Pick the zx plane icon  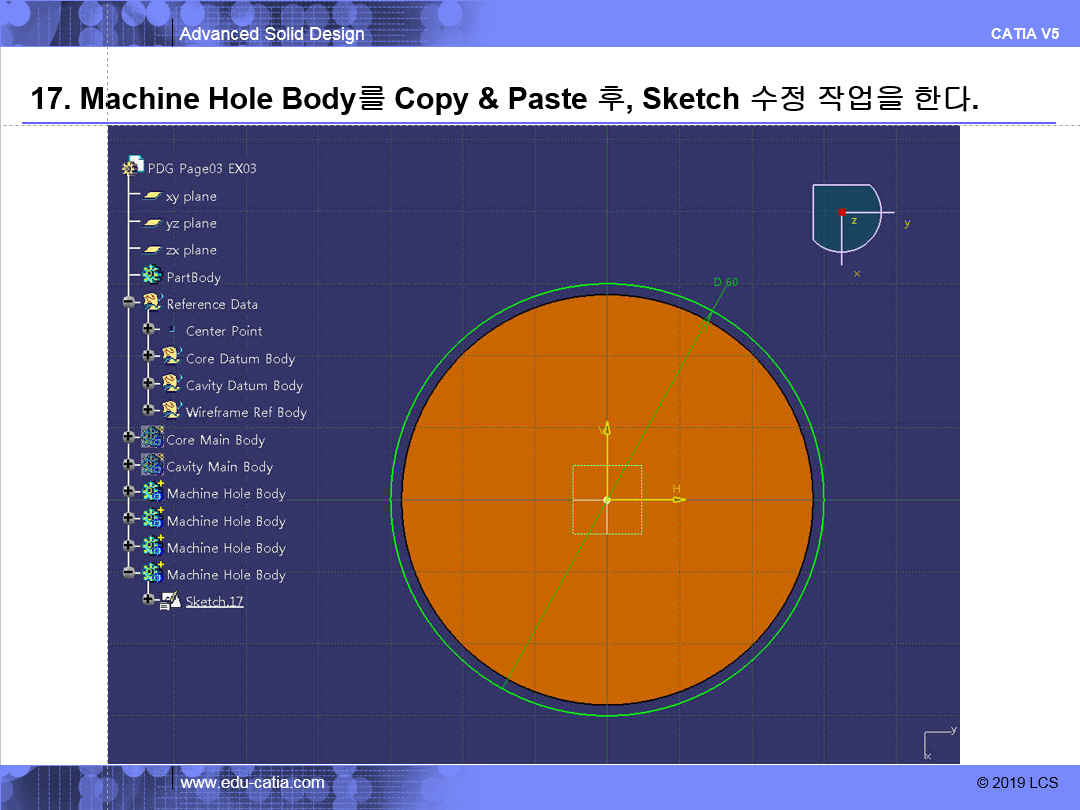153,250
